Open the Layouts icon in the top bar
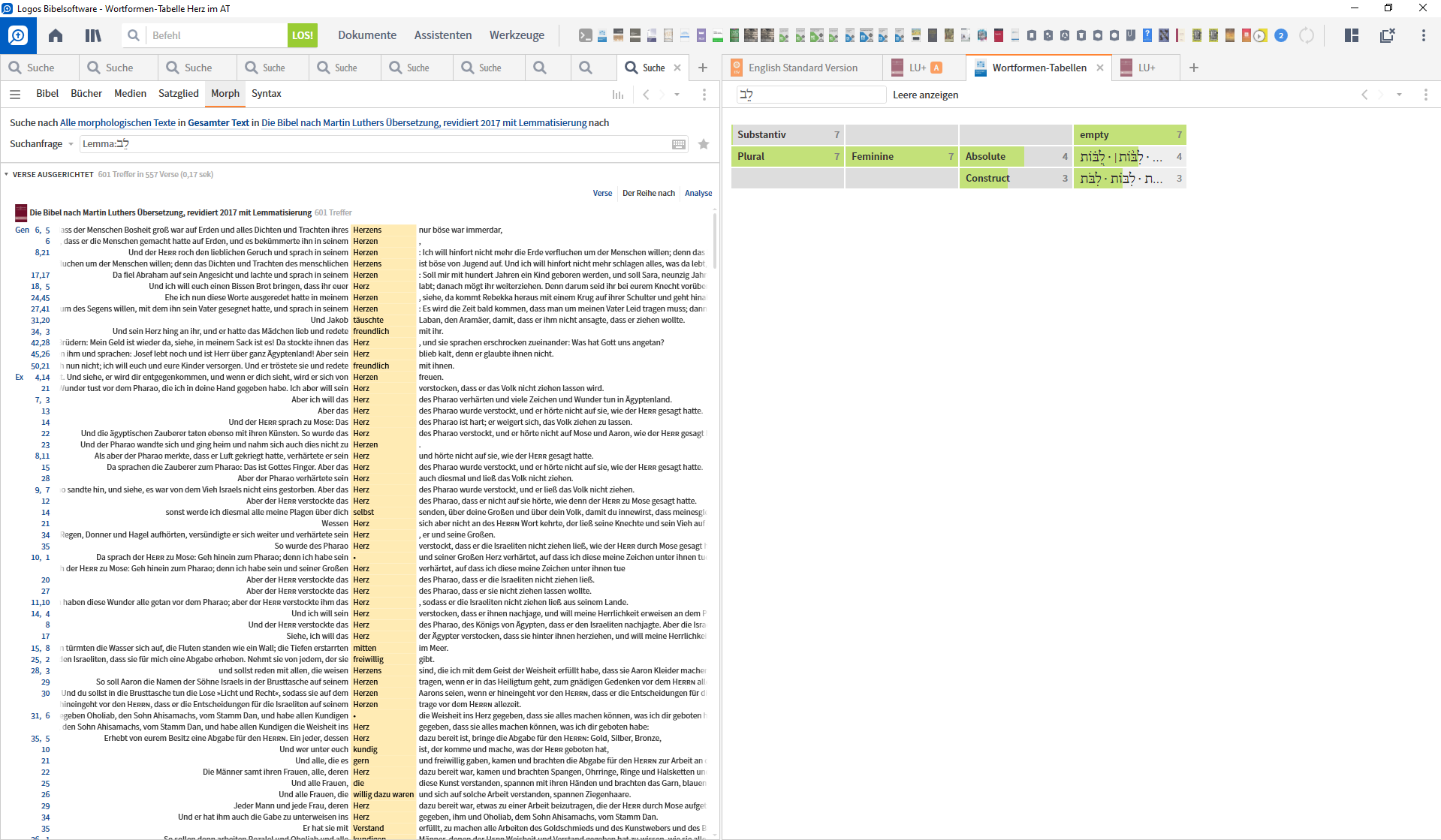 click(1352, 35)
